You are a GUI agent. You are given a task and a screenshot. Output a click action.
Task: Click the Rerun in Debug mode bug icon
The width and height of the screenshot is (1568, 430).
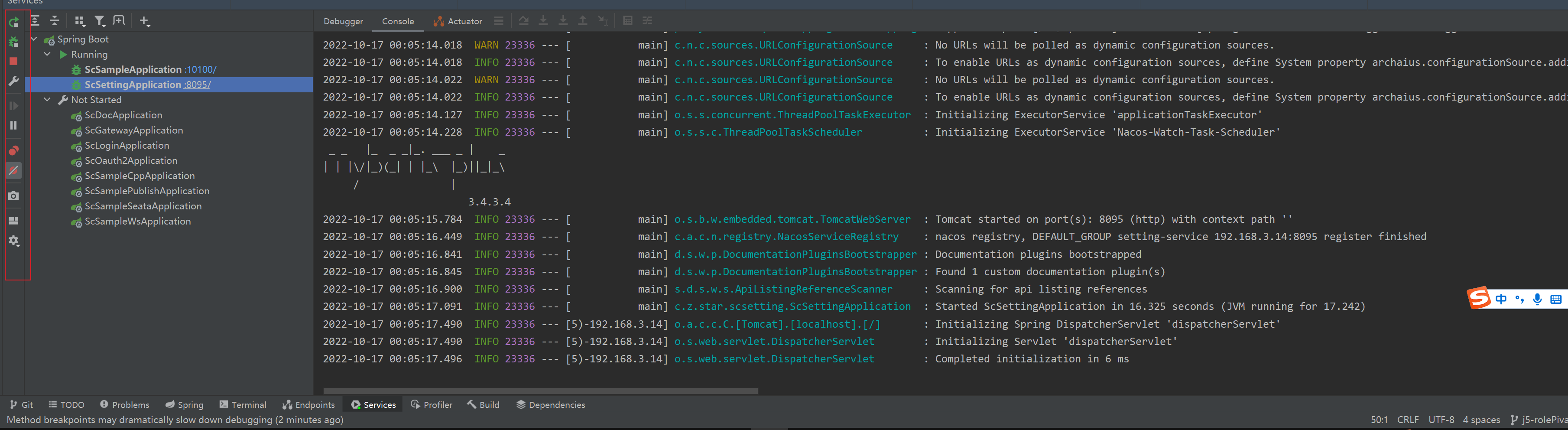point(13,42)
